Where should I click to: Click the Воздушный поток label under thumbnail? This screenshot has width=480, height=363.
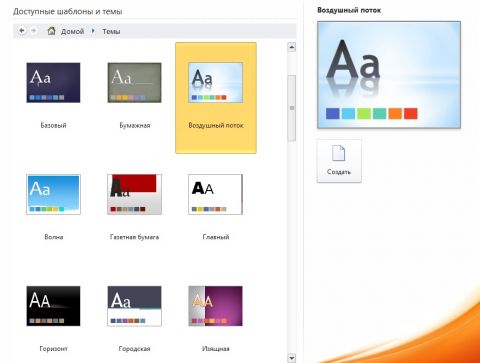click(216, 125)
